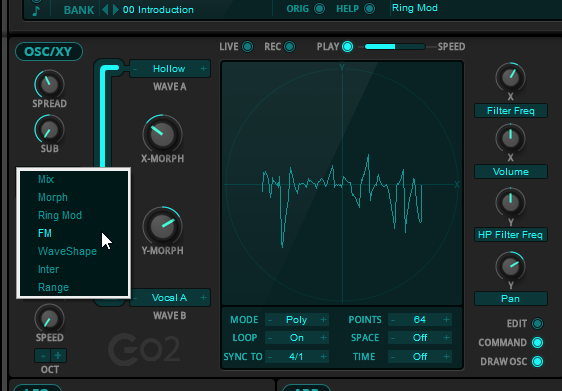
Task: Click inside the XY waveform display
Action: pos(342,183)
